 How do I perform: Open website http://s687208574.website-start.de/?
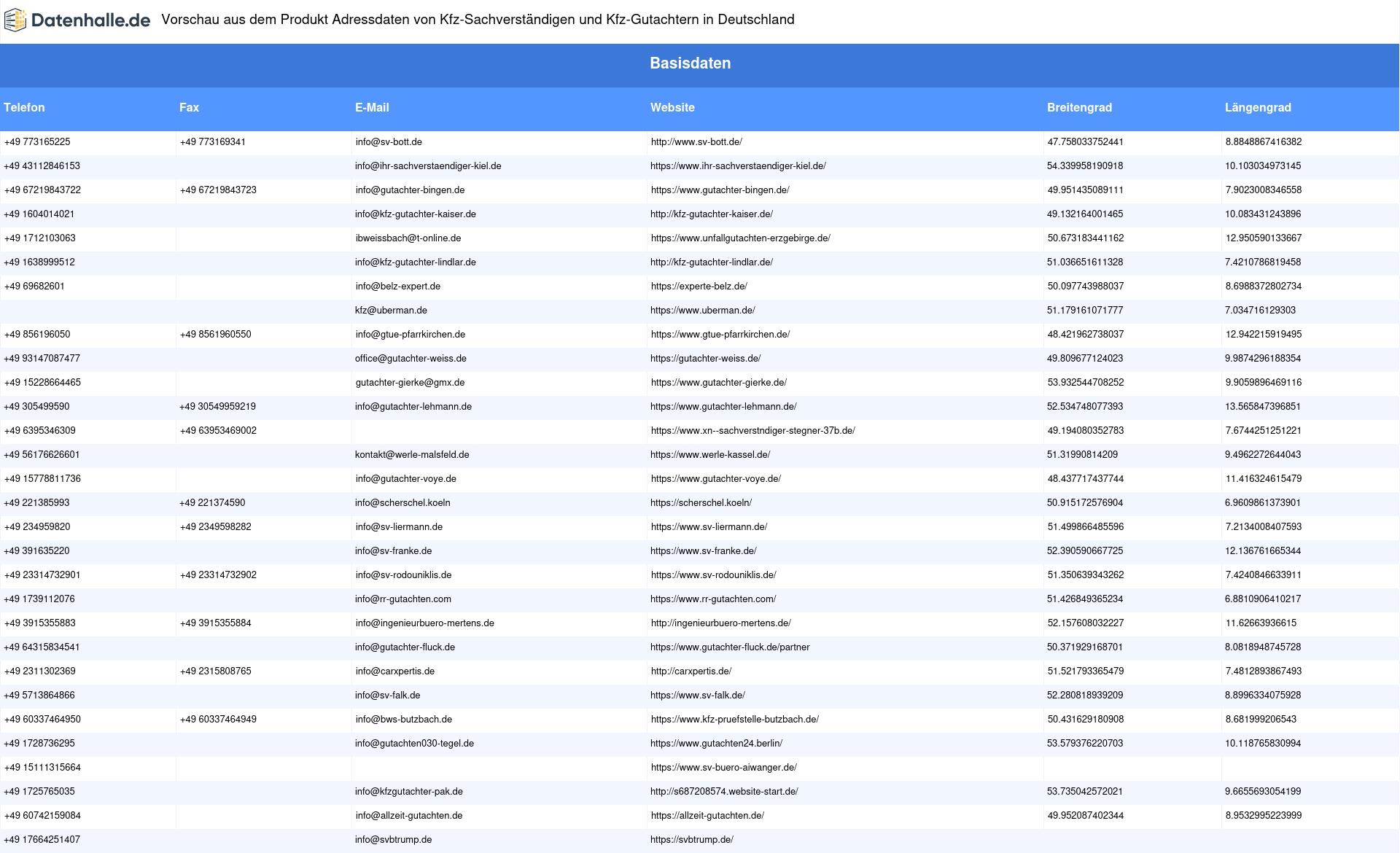tap(724, 792)
